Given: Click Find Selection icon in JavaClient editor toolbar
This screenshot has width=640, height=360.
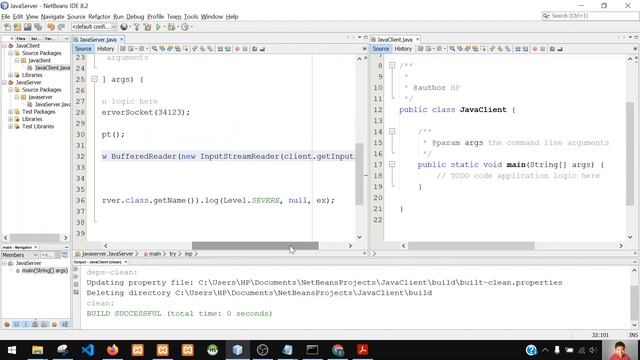Looking at the screenshot, I should pyautogui.click(x=452, y=49).
